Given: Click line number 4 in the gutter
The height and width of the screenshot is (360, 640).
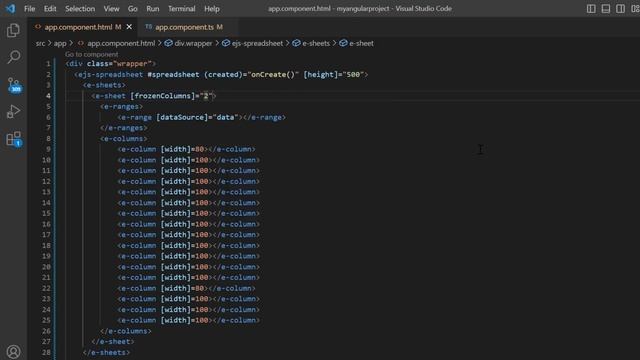Looking at the screenshot, I should click(48, 96).
